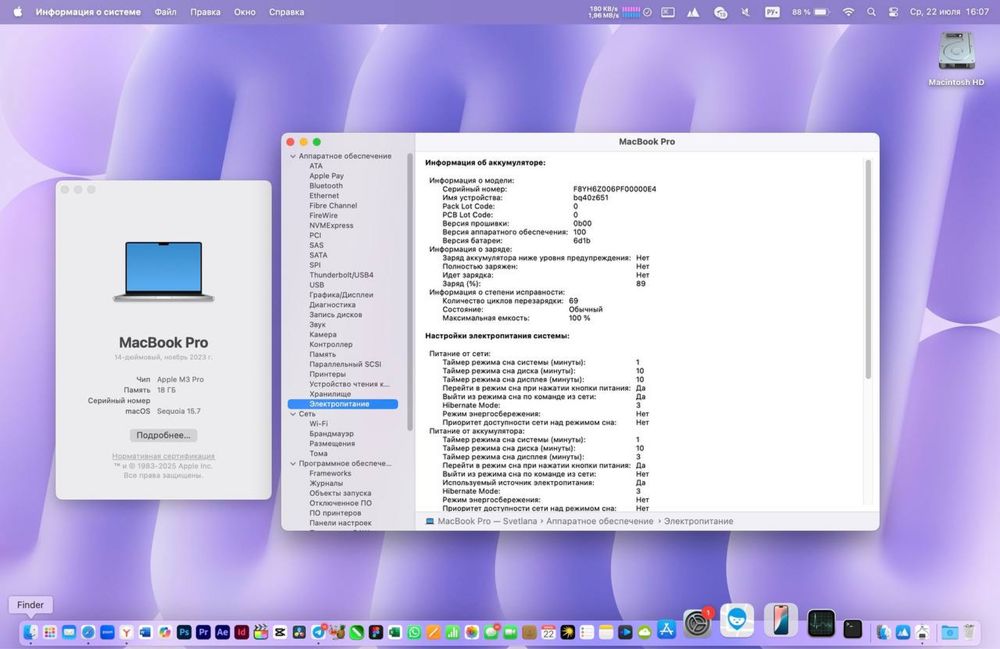
Task: Click the battery percentage menu bar indicator
Action: (x=810, y=11)
